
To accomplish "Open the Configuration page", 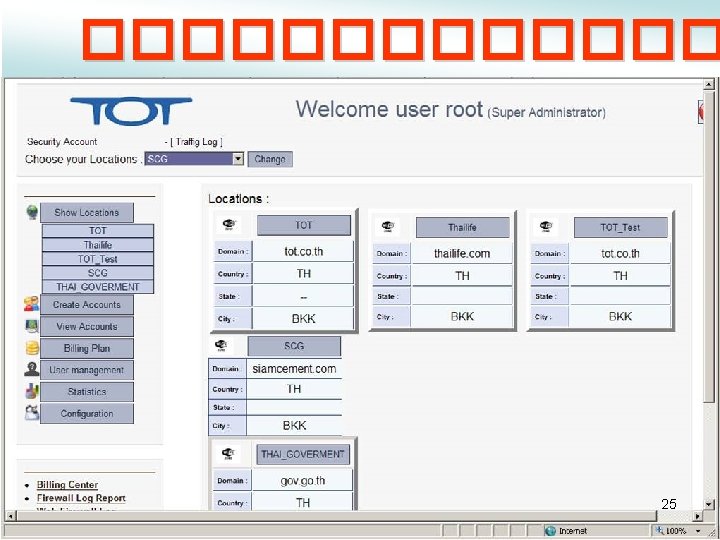I will (x=87, y=414).
